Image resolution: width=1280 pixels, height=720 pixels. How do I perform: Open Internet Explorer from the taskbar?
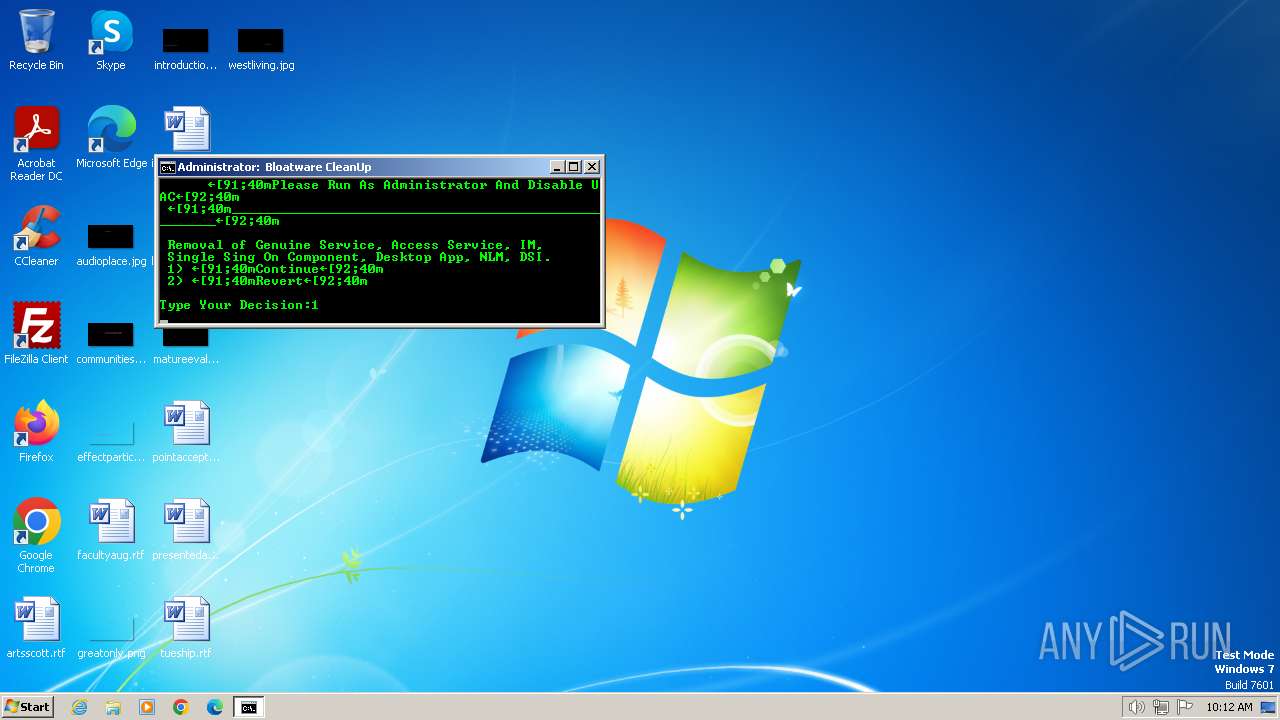[x=79, y=707]
